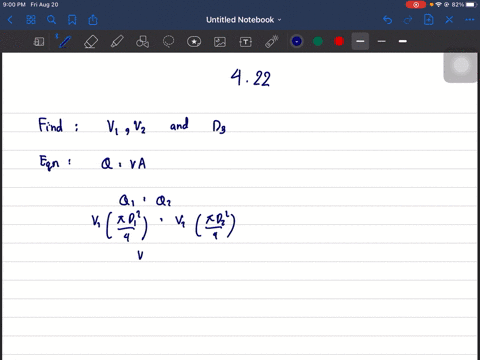Open the search magnifier

coord(51,20)
